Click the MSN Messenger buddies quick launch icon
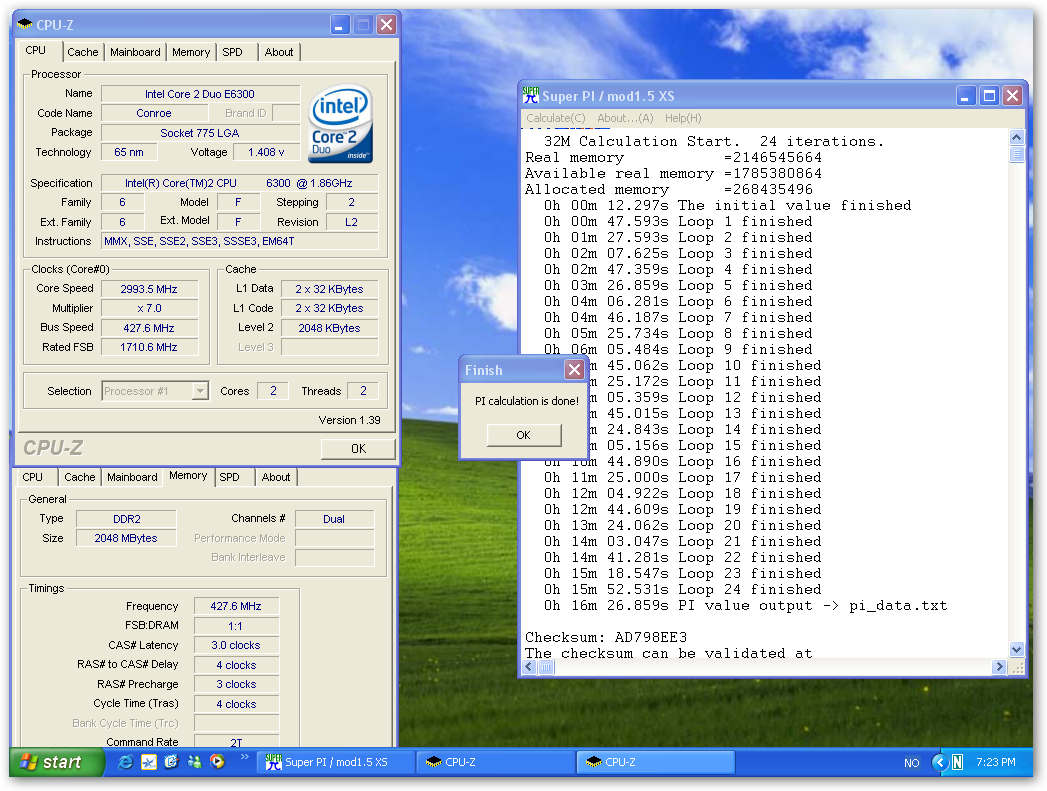The height and width of the screenshot is (791, 1047). point(194,762)
